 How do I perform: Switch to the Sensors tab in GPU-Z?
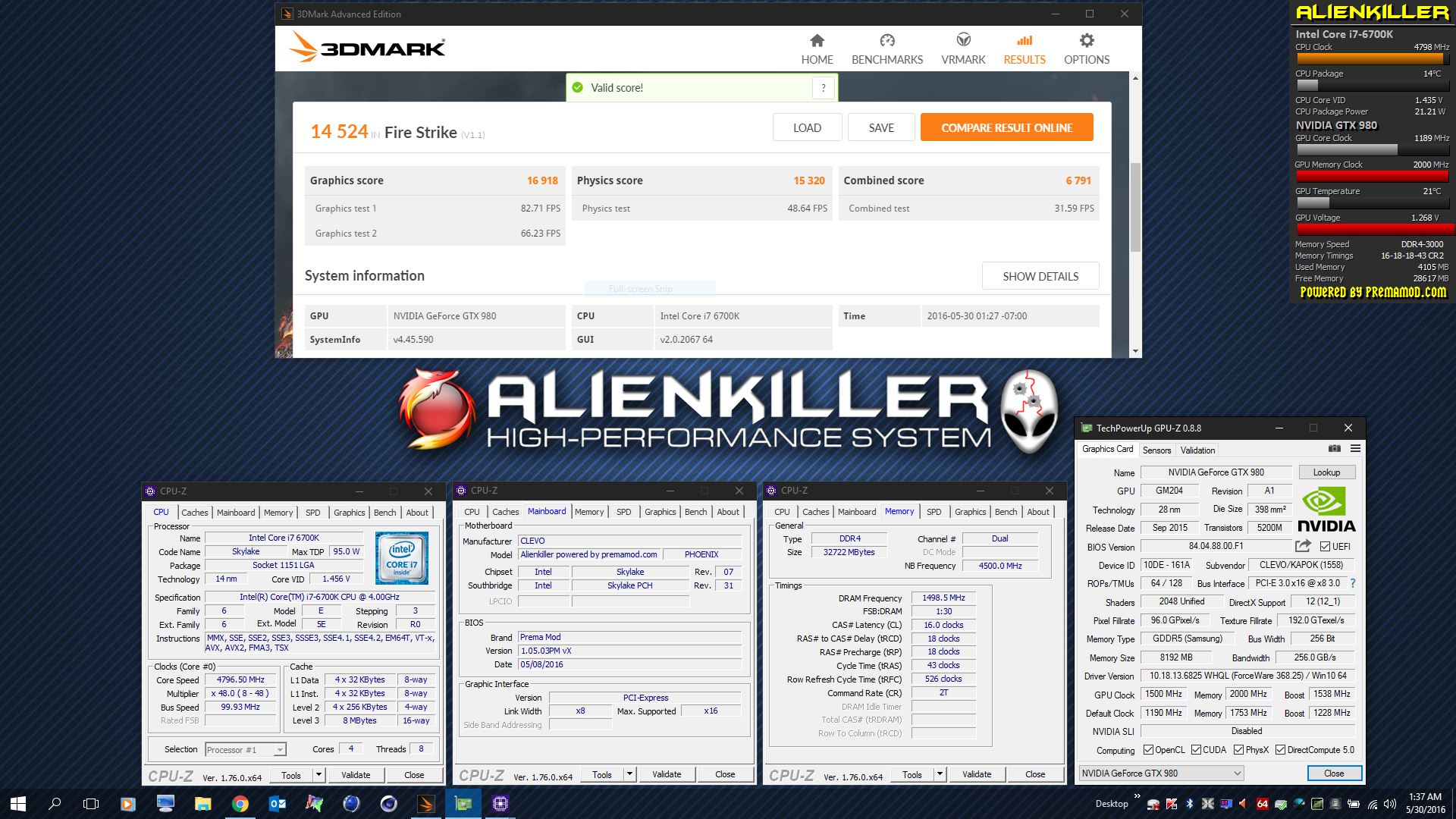click(x=1156, y=450)
